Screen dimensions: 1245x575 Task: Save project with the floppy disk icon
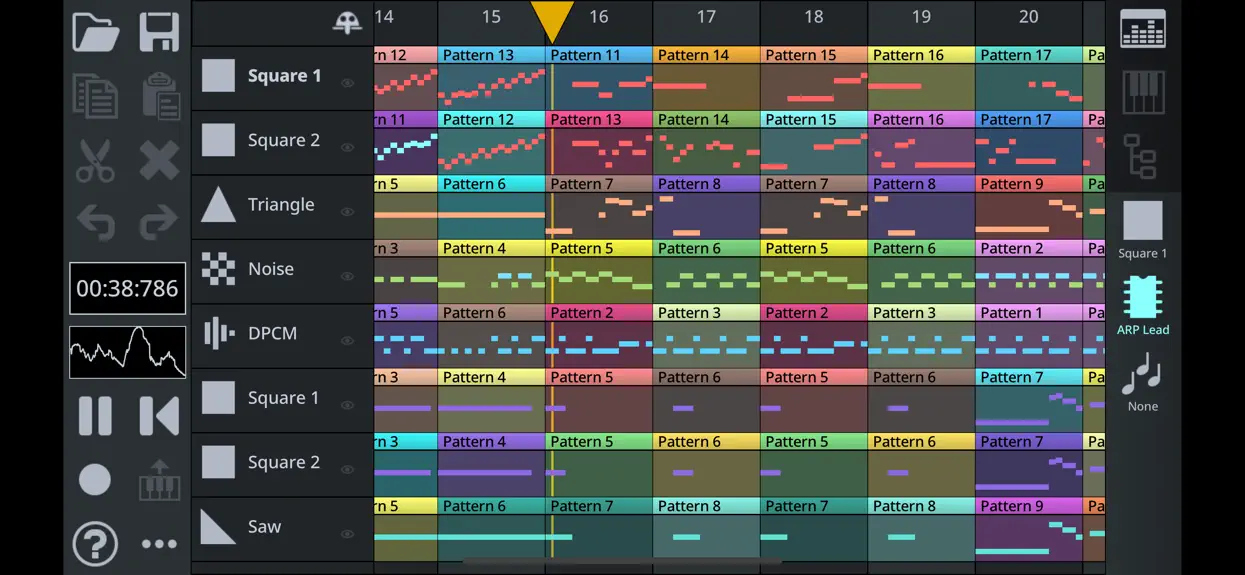[159, 32]
